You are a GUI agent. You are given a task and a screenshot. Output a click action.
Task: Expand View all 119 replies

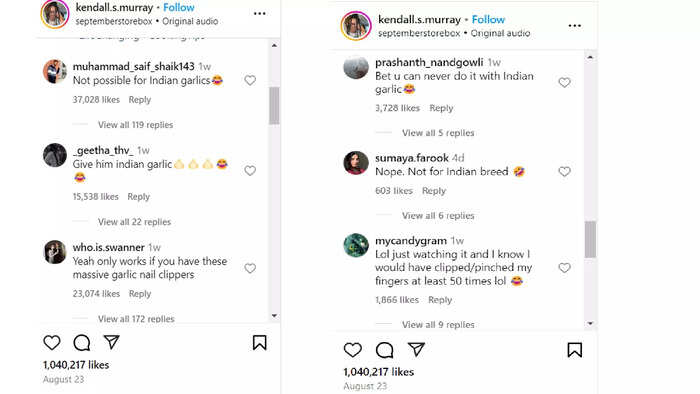pyautogui.click(x=135, y=125)
